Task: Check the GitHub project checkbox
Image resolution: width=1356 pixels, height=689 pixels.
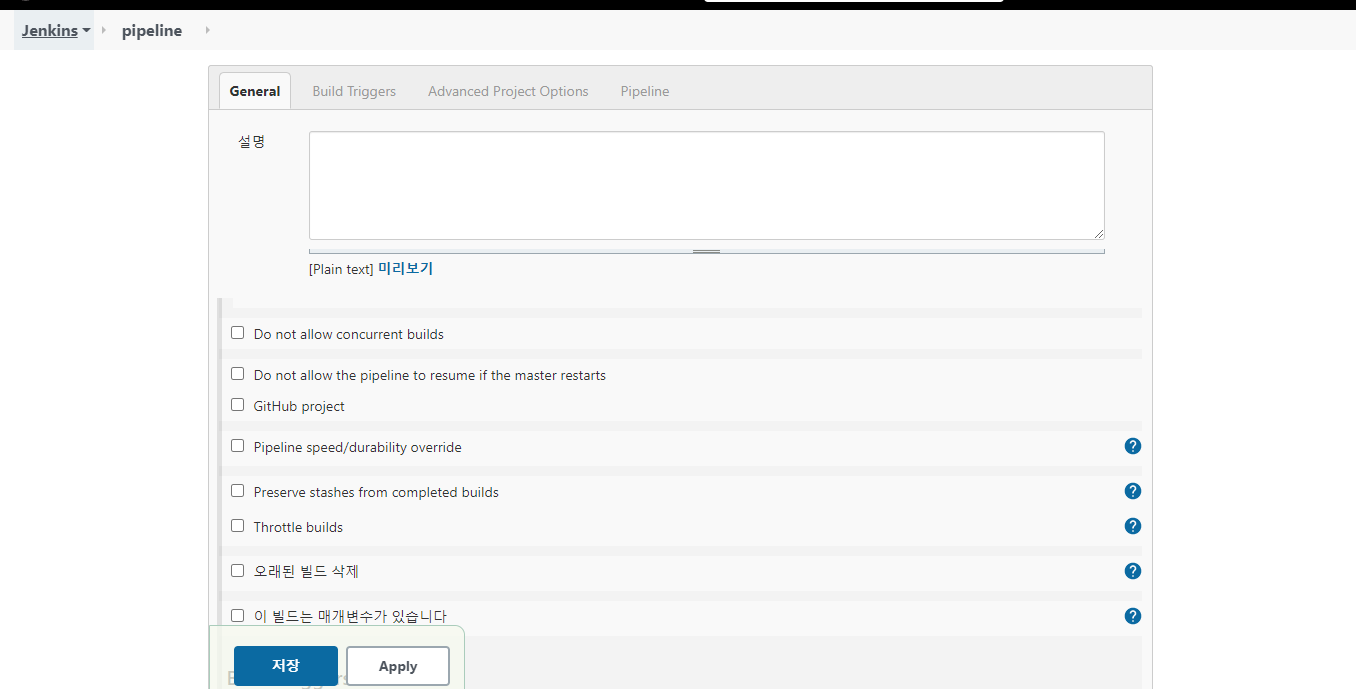Action: (237, 404)
